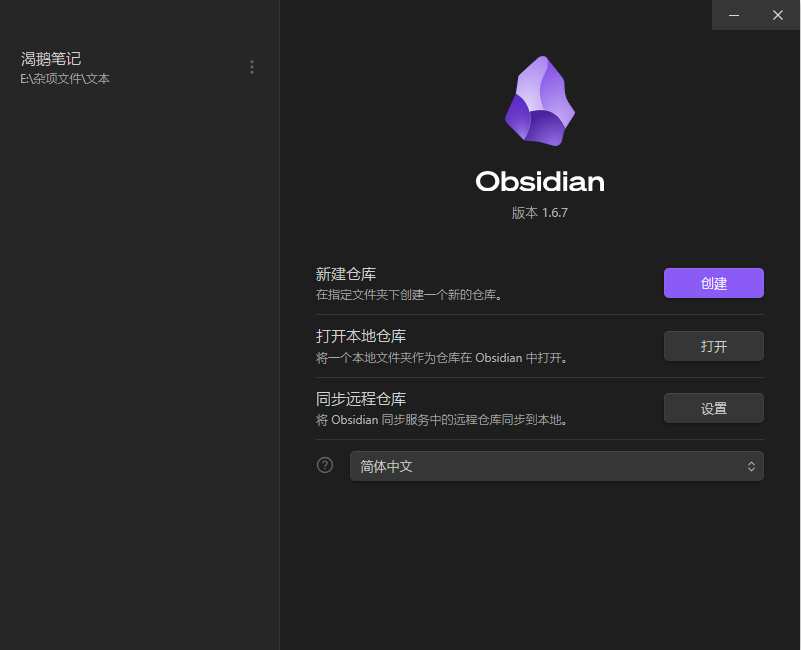Open the vault options three-dot menu
Image resolution: width=801 pixels, height=650 pixels.
(x=252, y=67)
